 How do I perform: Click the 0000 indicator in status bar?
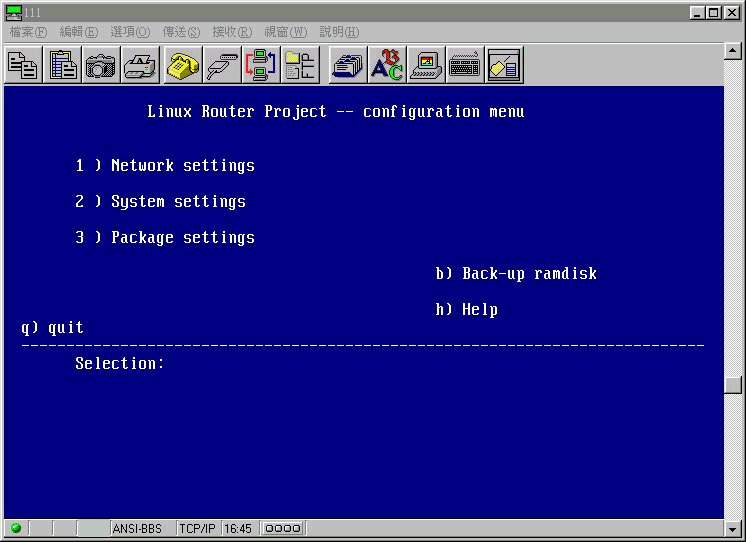pos(283,528)
